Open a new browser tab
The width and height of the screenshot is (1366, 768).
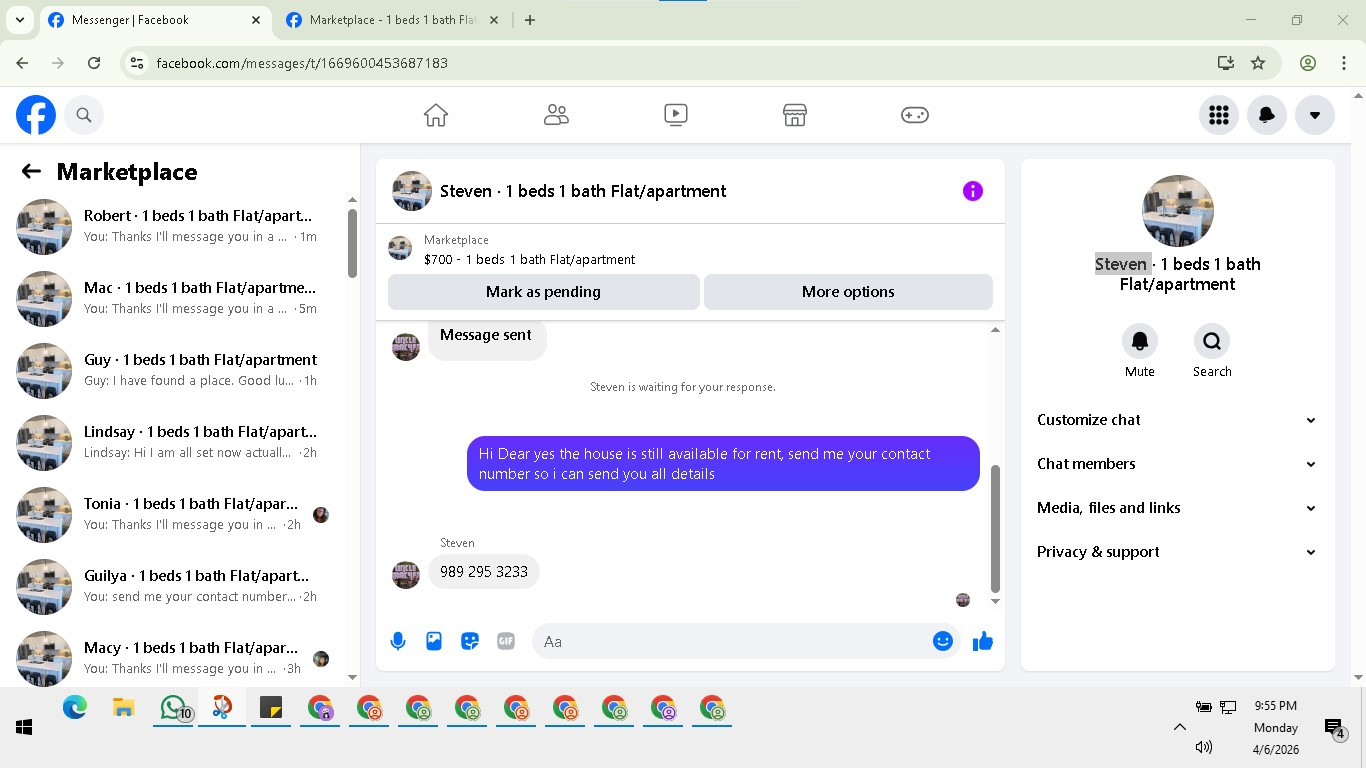[x=530, y=20]
